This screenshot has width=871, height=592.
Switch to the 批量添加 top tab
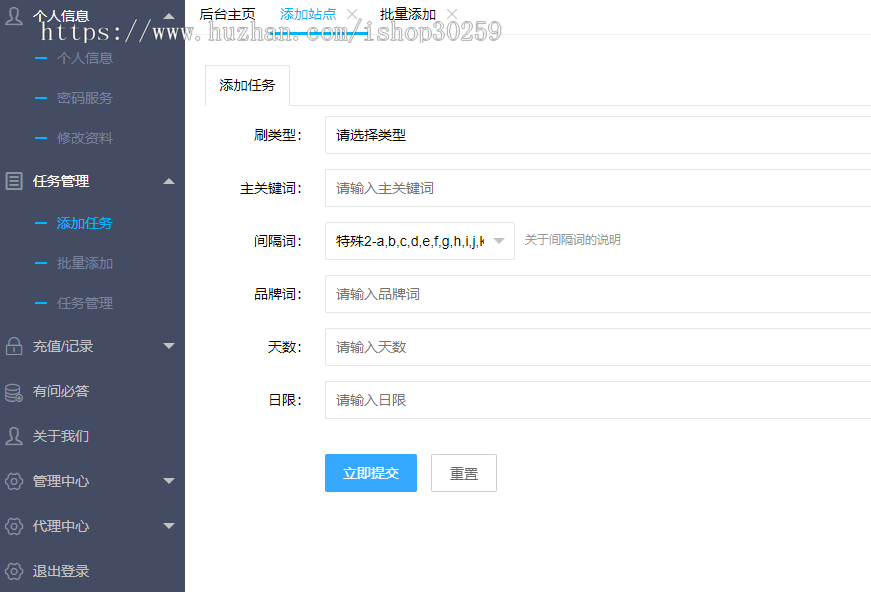[x=408, y=14]
